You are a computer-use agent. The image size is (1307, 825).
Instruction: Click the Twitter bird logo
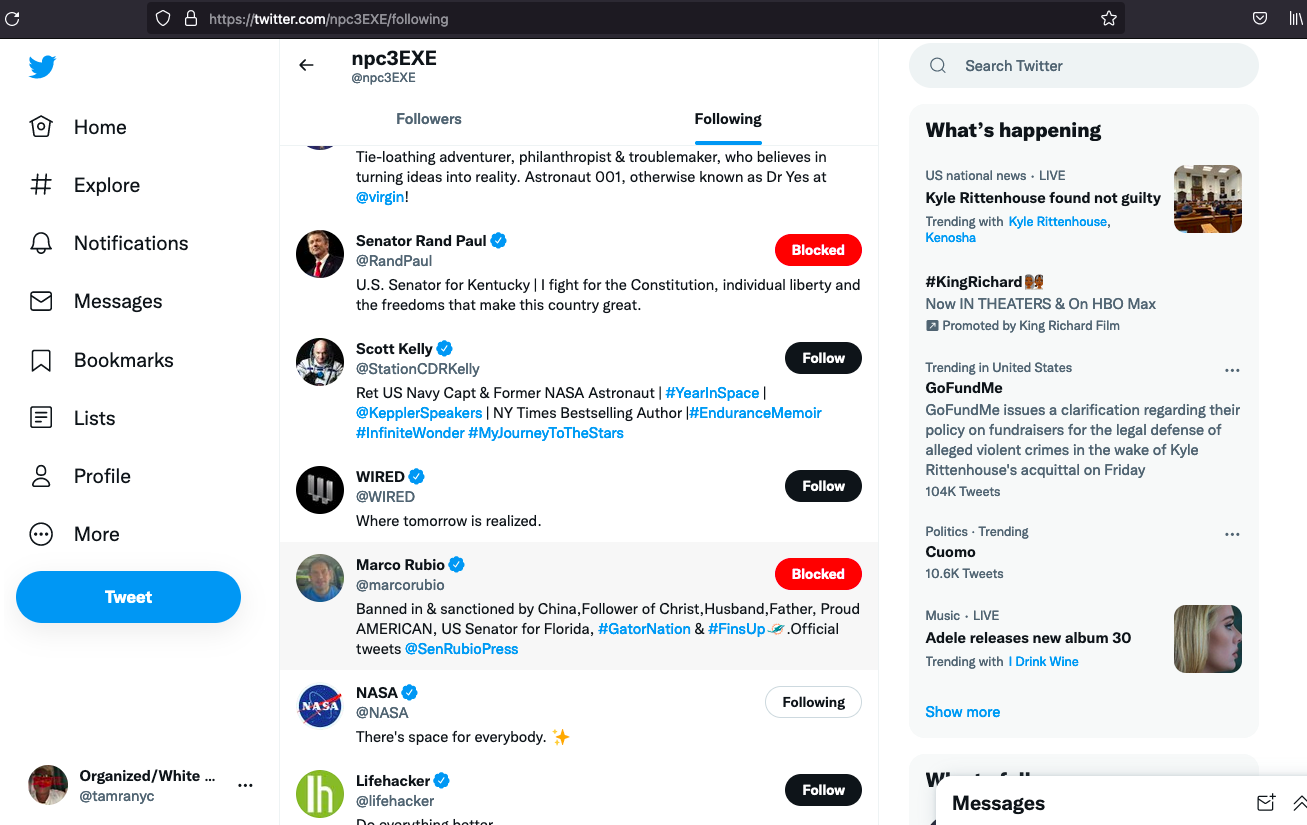(42, 67)
